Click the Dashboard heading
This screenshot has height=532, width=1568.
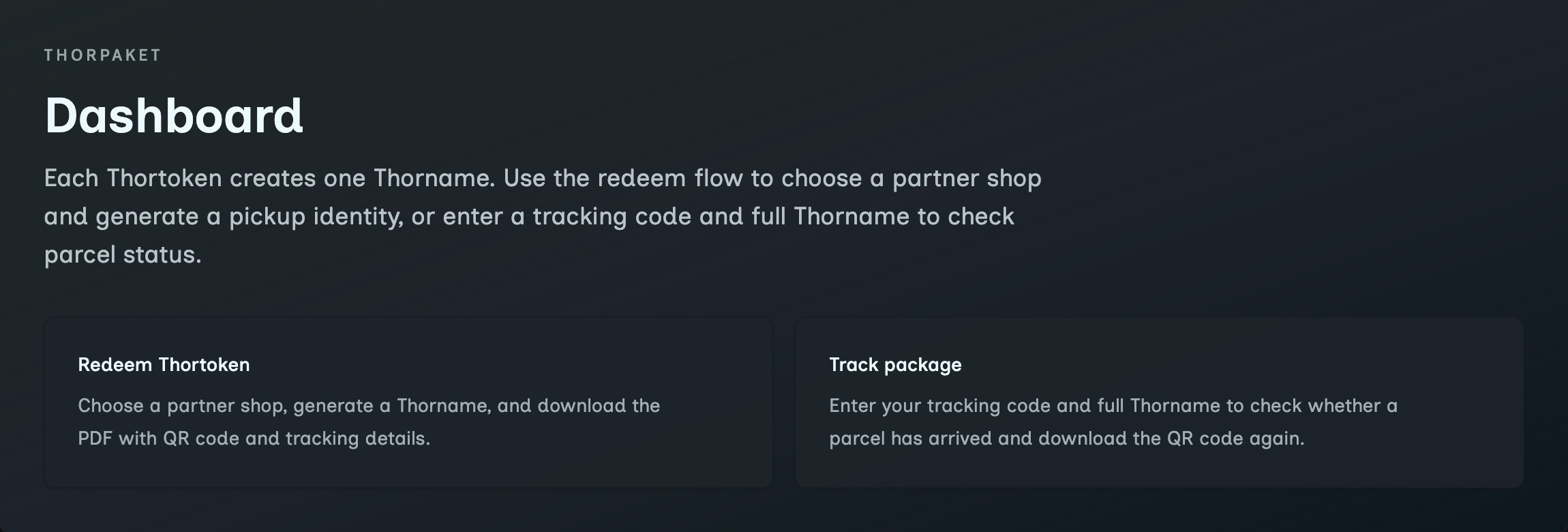click(174, 115)
